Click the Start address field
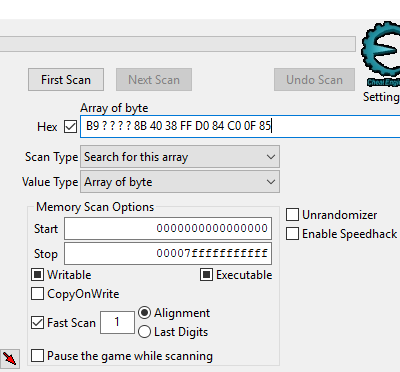The width and height of the screenshot is (400, 372). click(168, 229)
